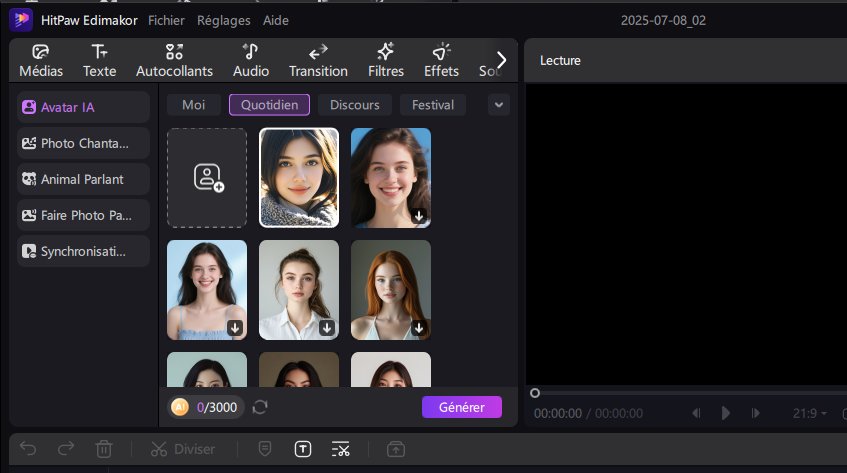Download the smiling brunette avatar against blue sky
Viewport: 847px width, 473px height.
[419, 216]
